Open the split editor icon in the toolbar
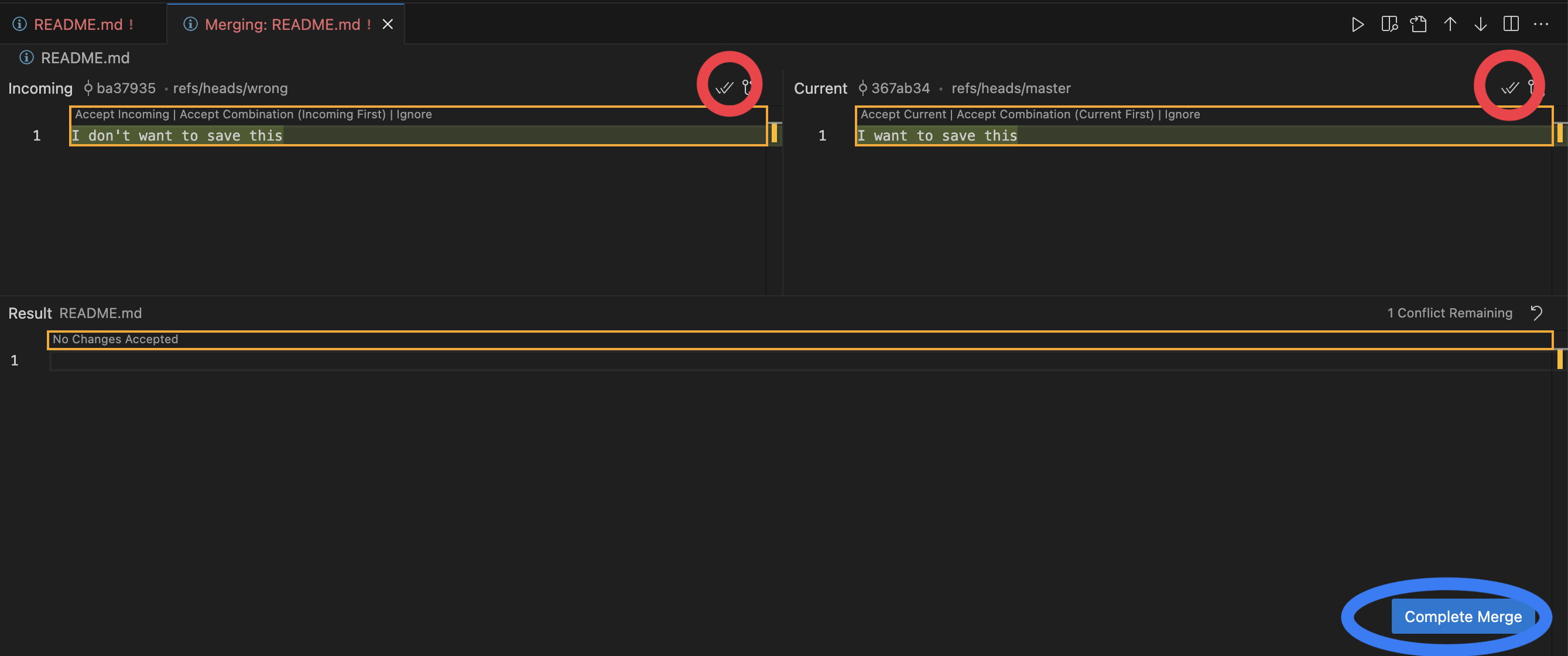 pyautogui.click(x=1512, y=25)
